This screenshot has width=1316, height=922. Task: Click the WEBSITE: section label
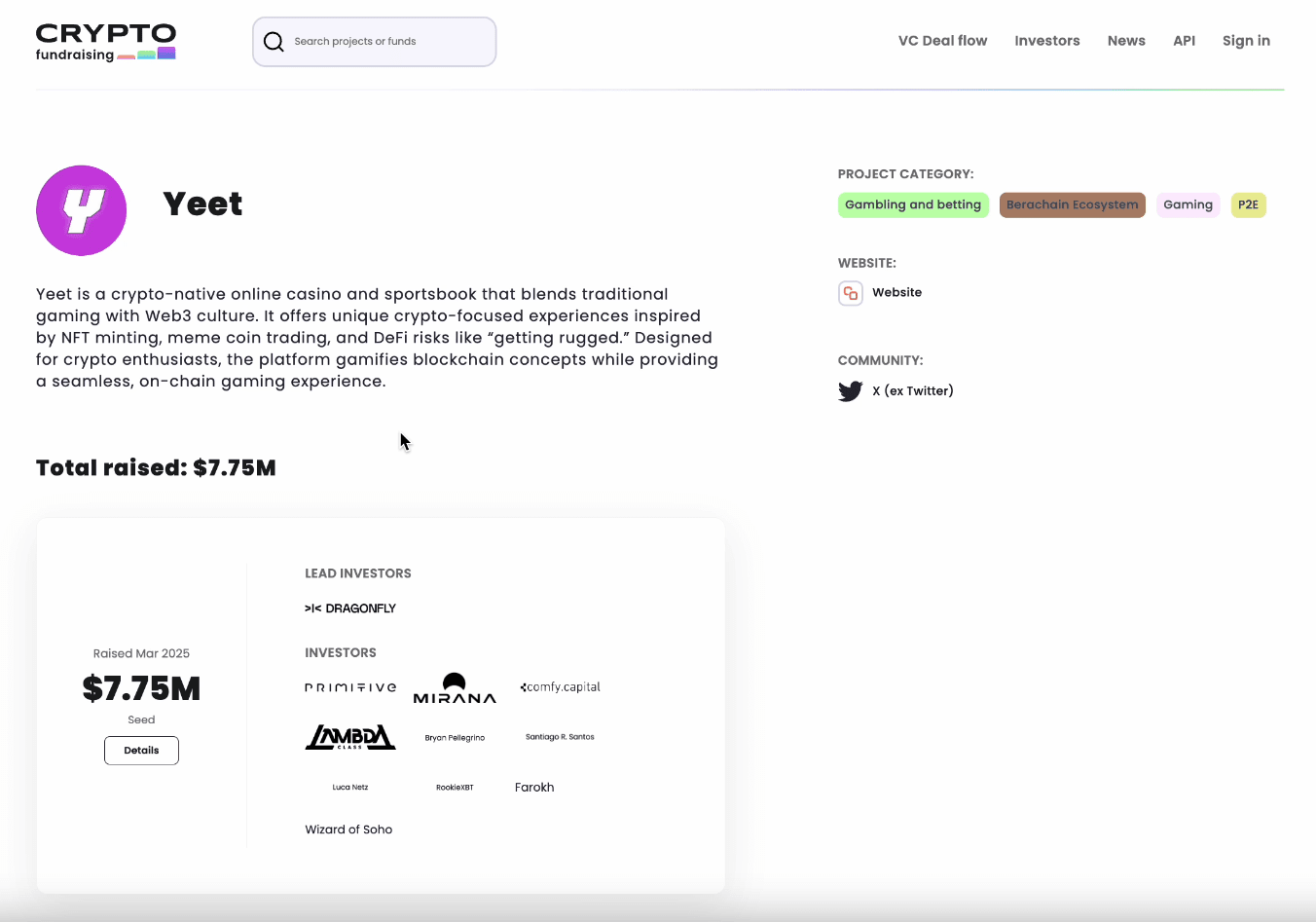tap(867, 263)
